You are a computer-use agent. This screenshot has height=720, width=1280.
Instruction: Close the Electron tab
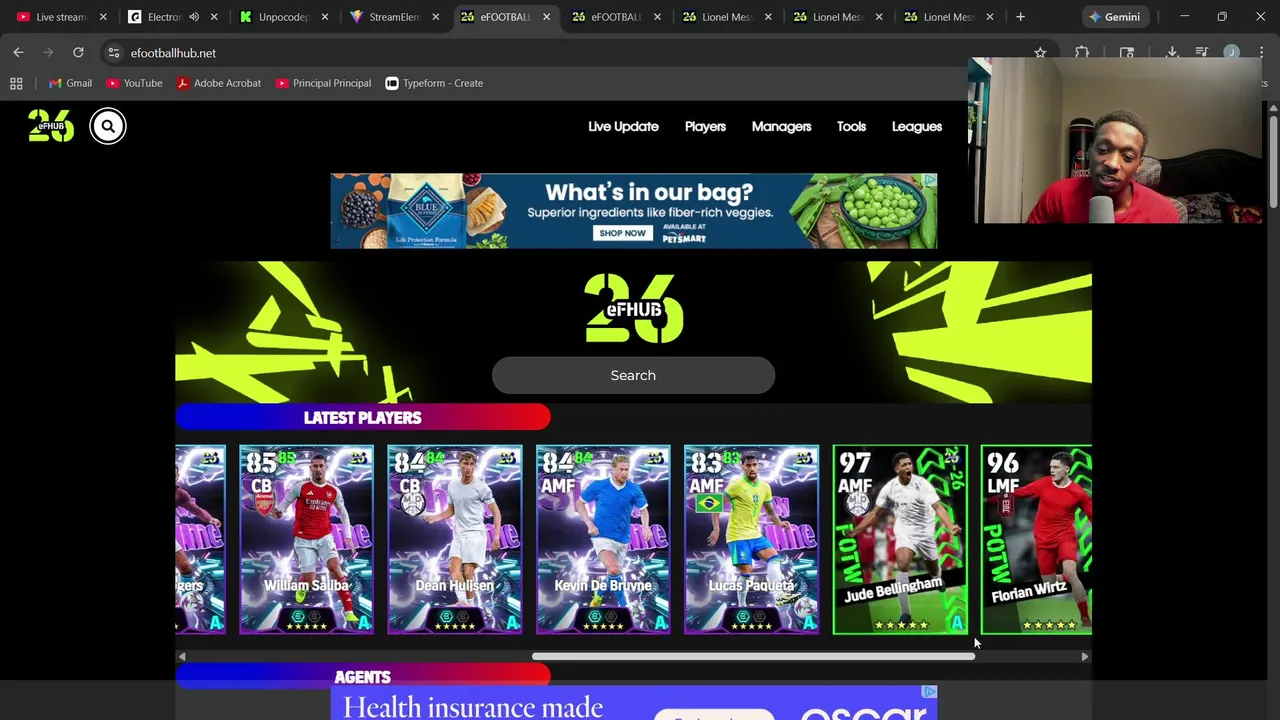pyautogui.click(x=214, y=17)
